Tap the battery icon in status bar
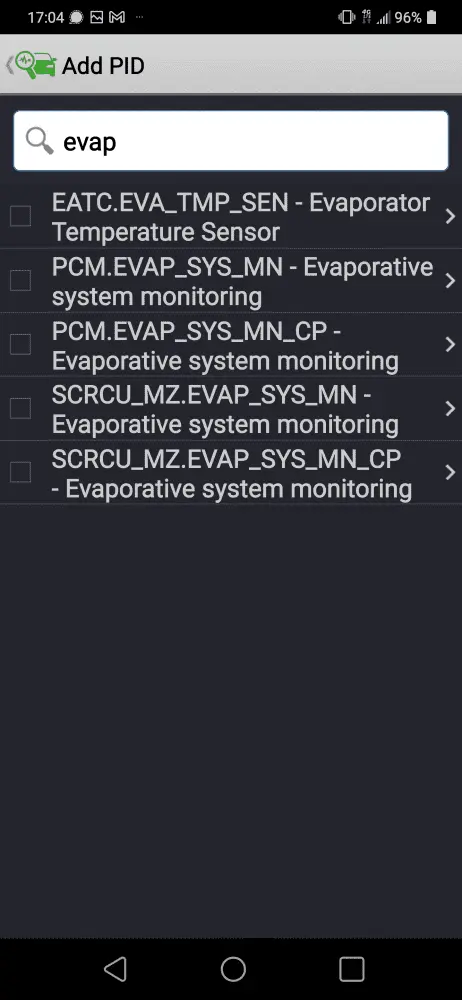This screenshot has height=1000, width=462. [x=431, y=17]
